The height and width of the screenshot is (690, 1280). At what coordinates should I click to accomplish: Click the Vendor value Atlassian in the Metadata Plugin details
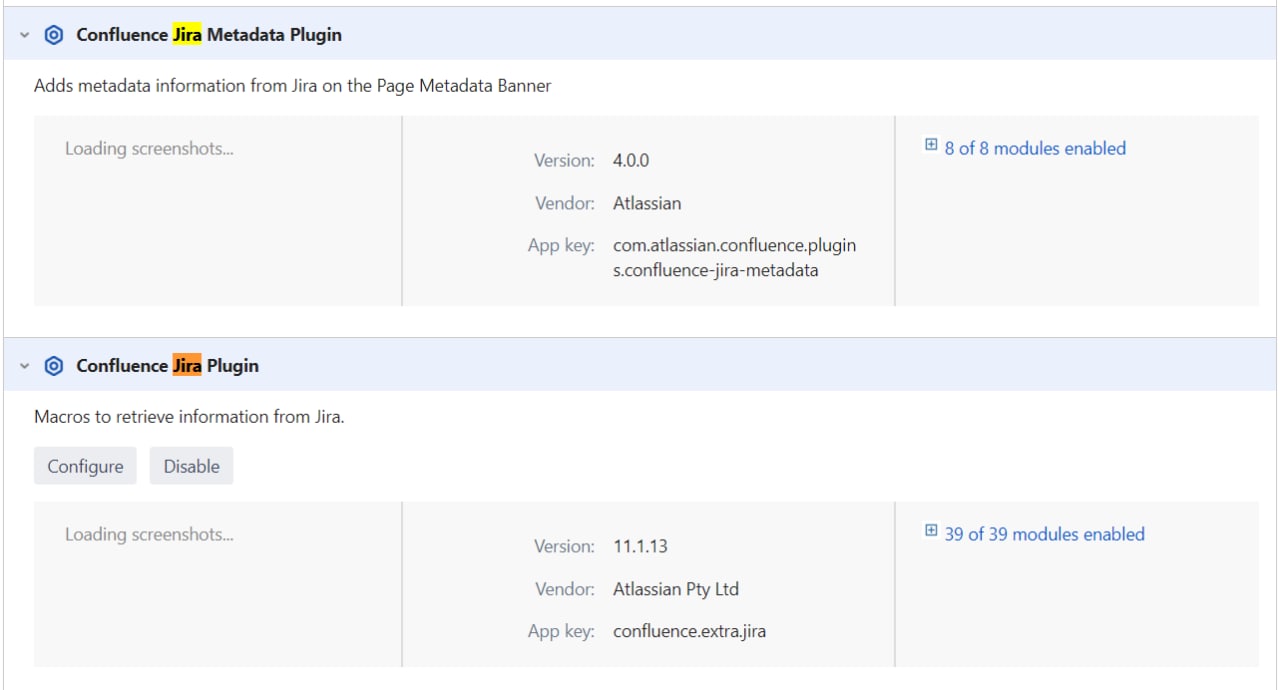point(647,203)
